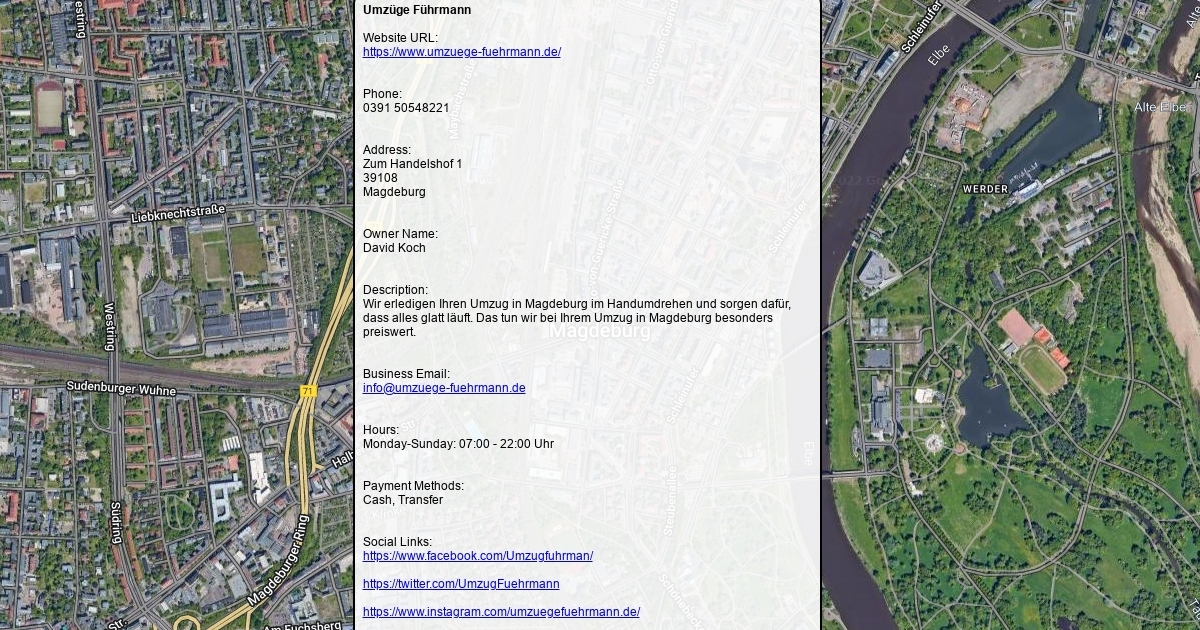1200x630 pixels.
Task: Click the postal code 39108
Action: pyautogui.click(x=380, y=178)
